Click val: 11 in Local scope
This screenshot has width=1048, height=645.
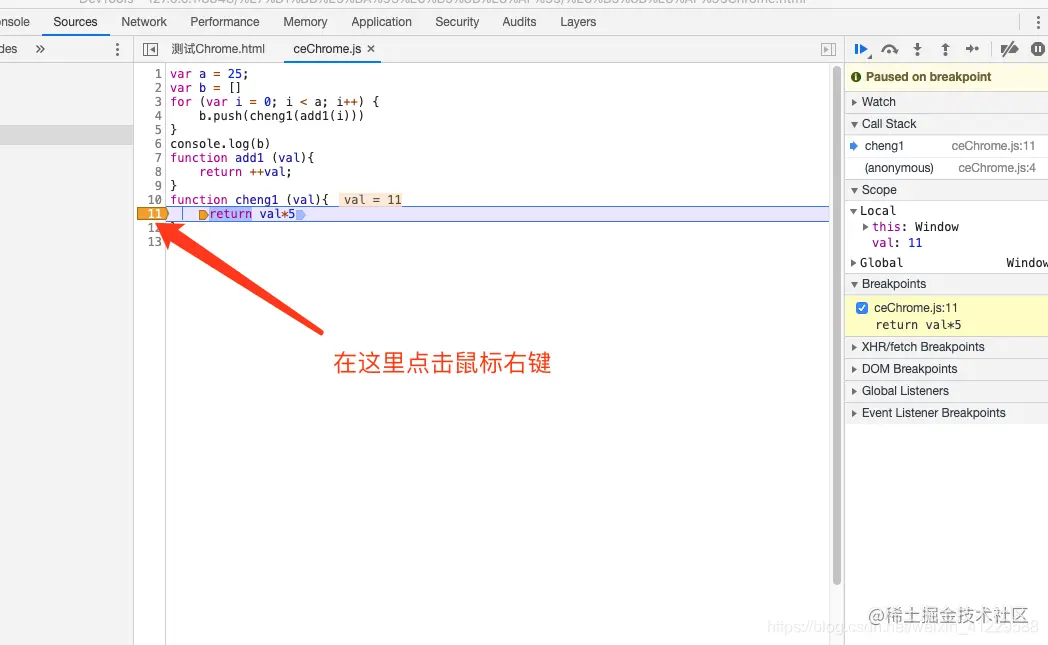(896, 243)
